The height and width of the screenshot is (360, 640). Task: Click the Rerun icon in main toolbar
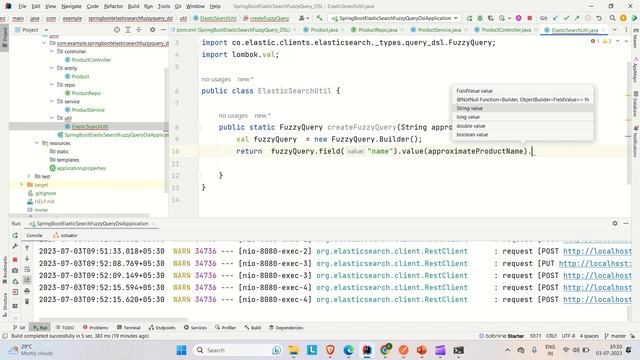[469, 18]
